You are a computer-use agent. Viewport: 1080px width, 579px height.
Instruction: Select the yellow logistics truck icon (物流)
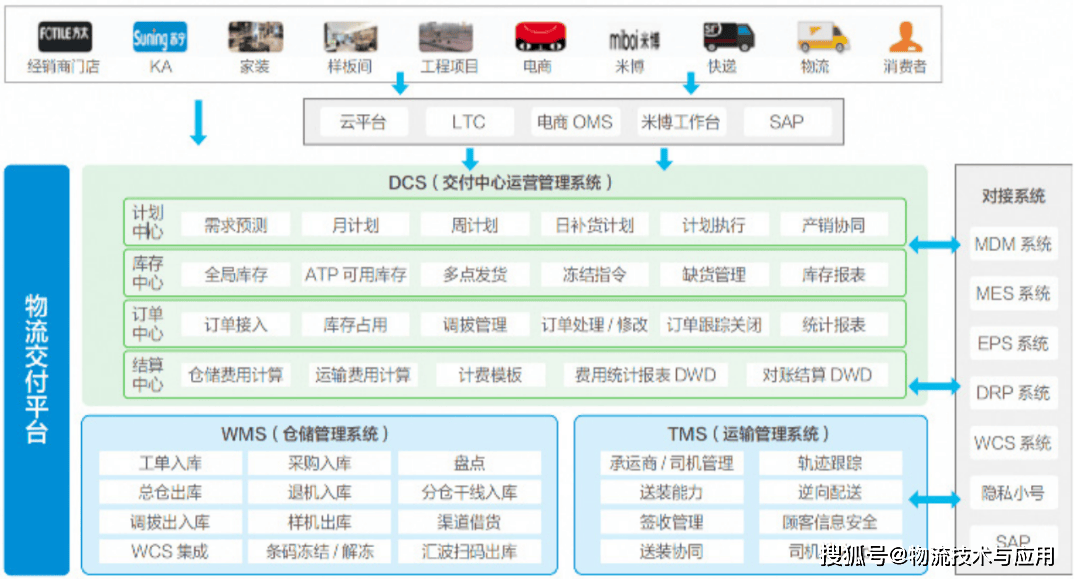click(822, 38)
